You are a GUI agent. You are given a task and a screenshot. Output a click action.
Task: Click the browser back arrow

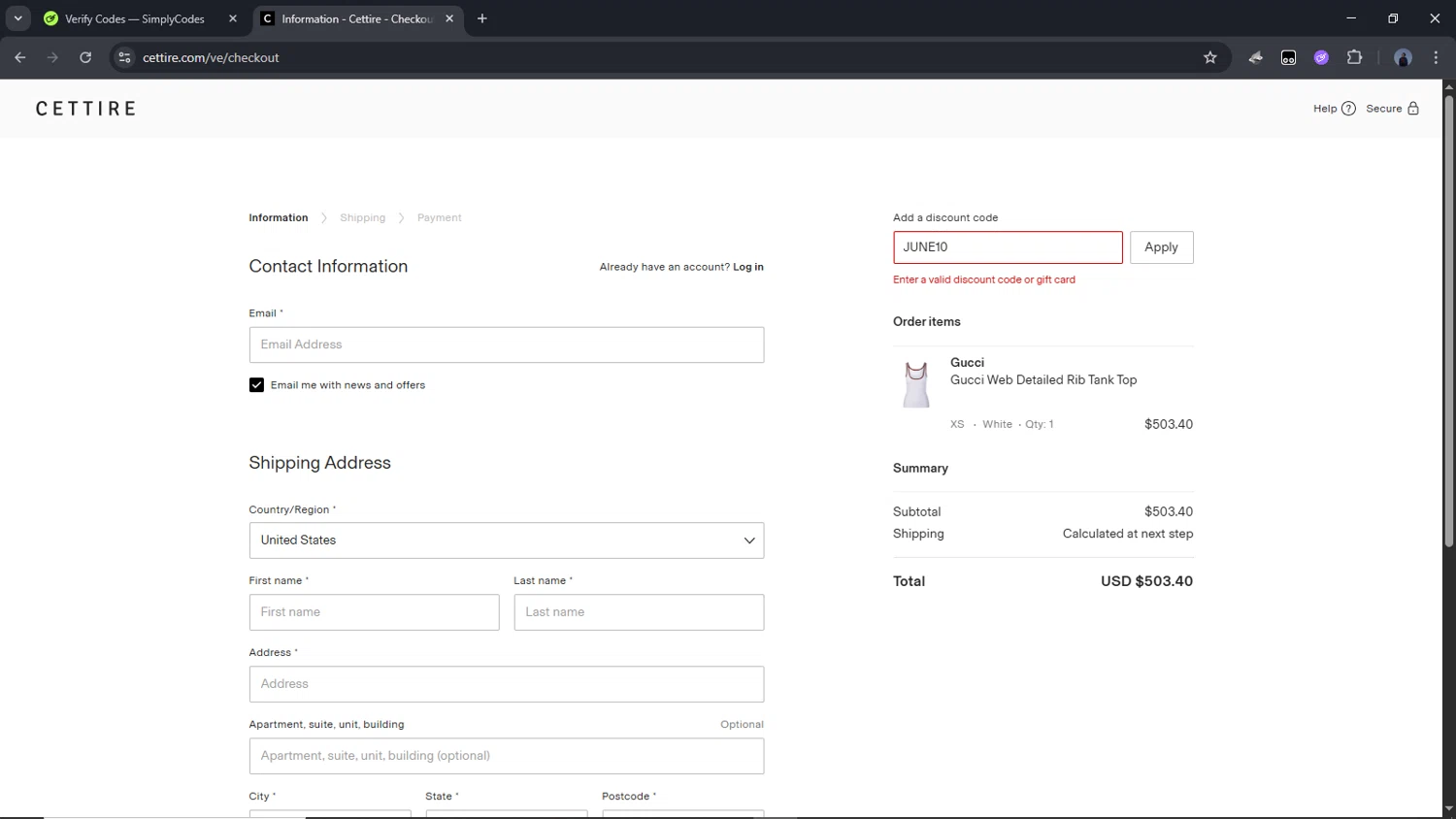pyautogui.click(x=20, y=57)
